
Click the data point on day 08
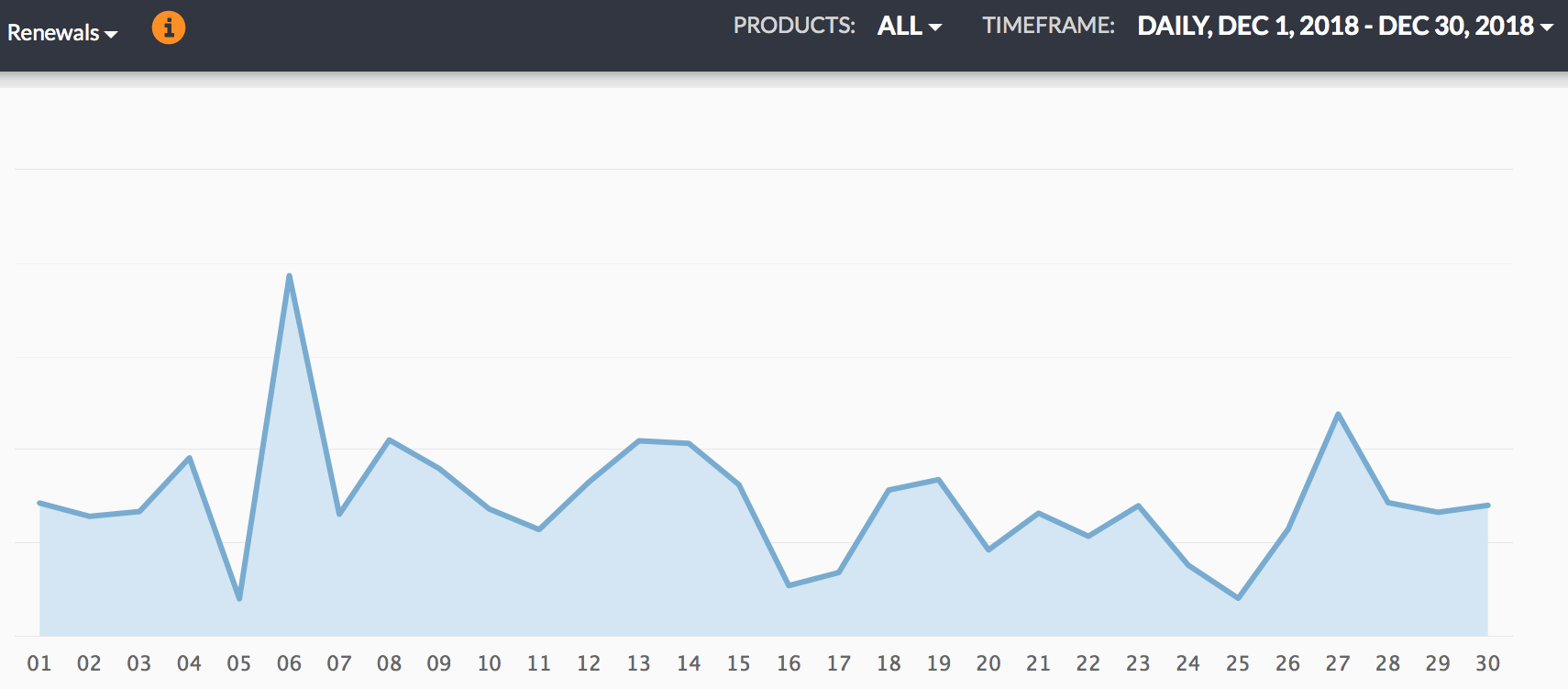(x=389, y=440)
